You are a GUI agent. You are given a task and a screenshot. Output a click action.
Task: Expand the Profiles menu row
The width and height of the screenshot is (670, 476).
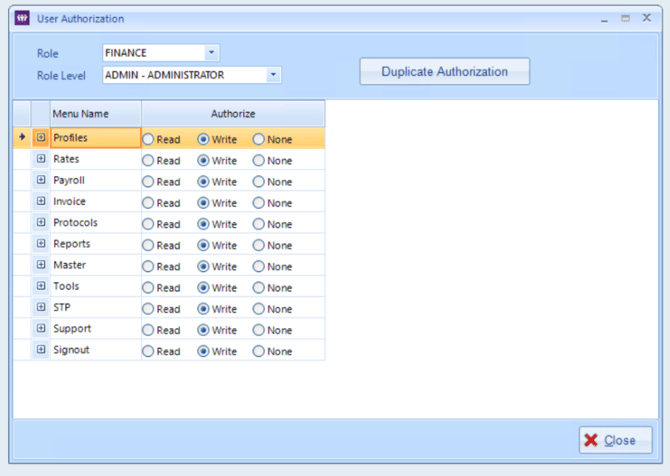41,138
